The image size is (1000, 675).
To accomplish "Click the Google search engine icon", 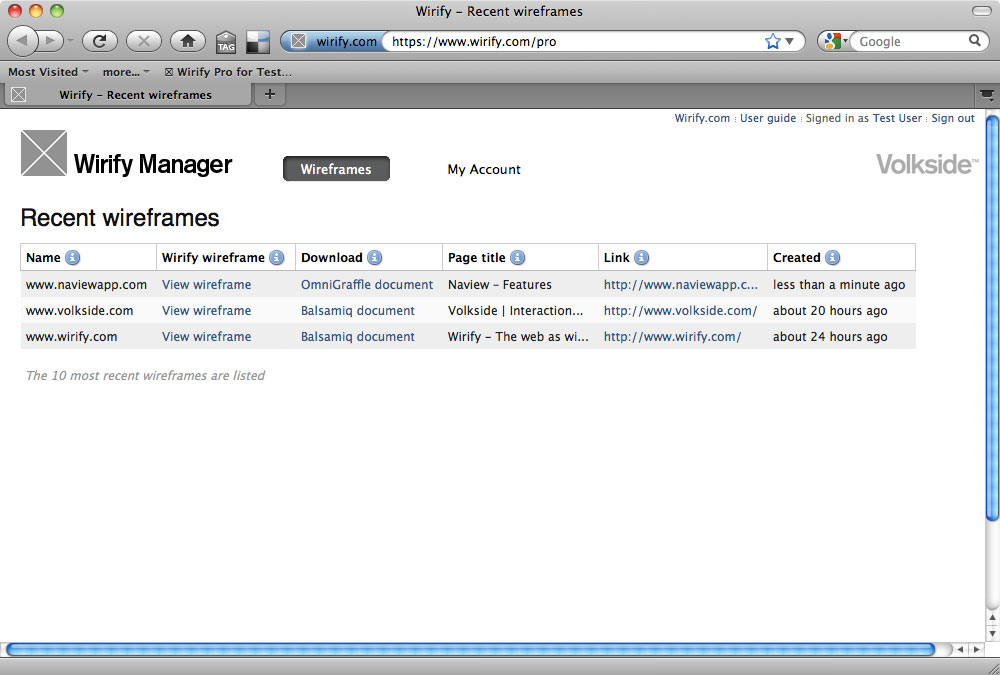I will (832, 41).
